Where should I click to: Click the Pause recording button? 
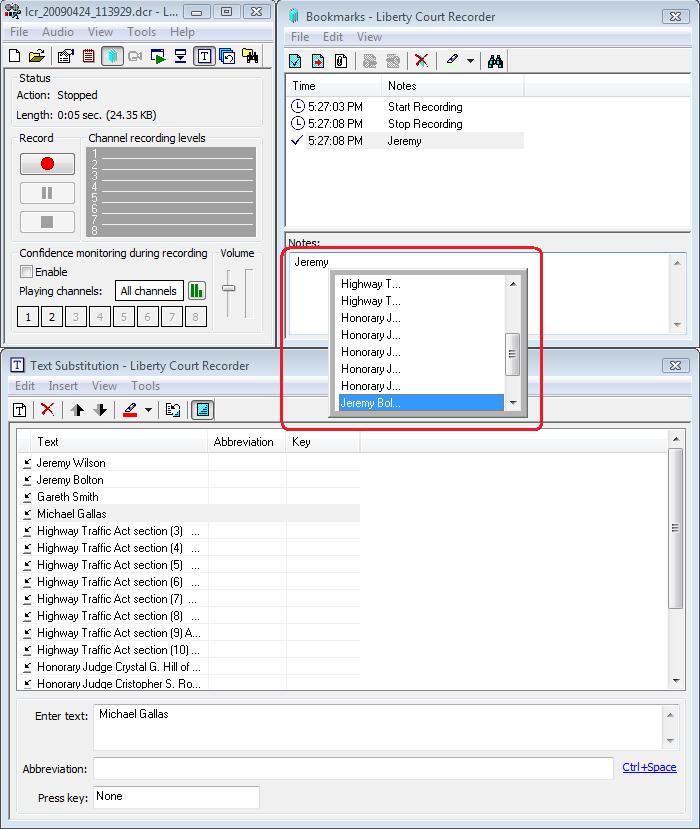(x=47, y=193)
